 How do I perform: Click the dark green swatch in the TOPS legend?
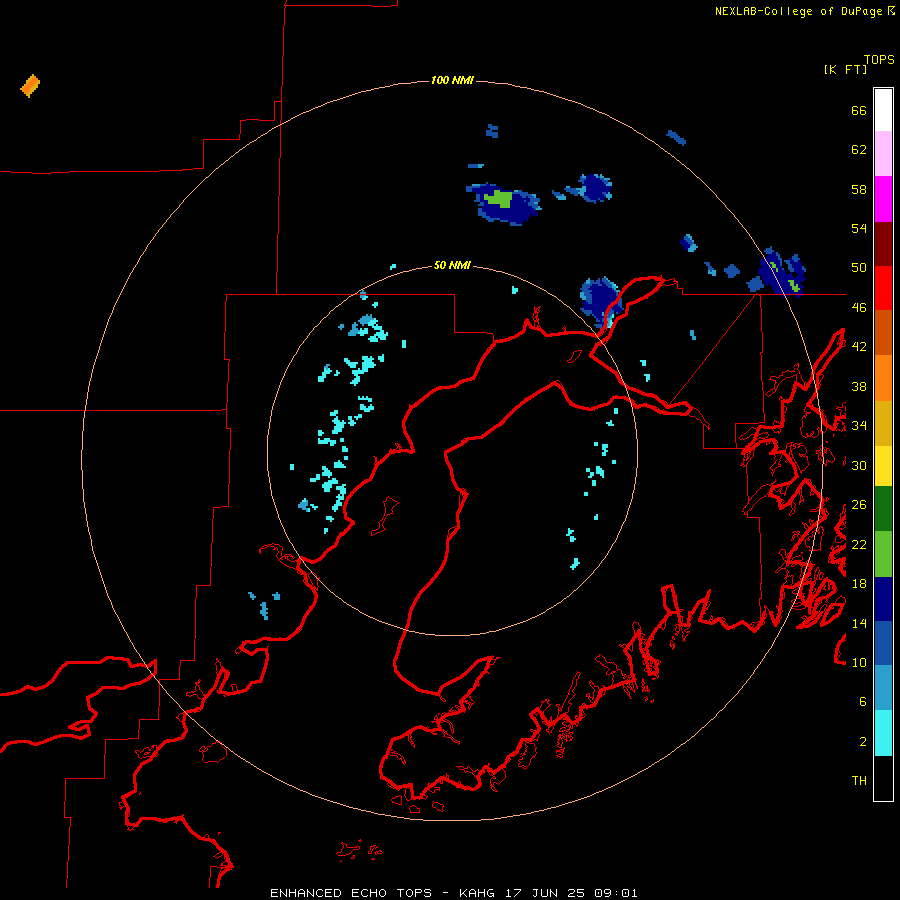coord(883,509)
